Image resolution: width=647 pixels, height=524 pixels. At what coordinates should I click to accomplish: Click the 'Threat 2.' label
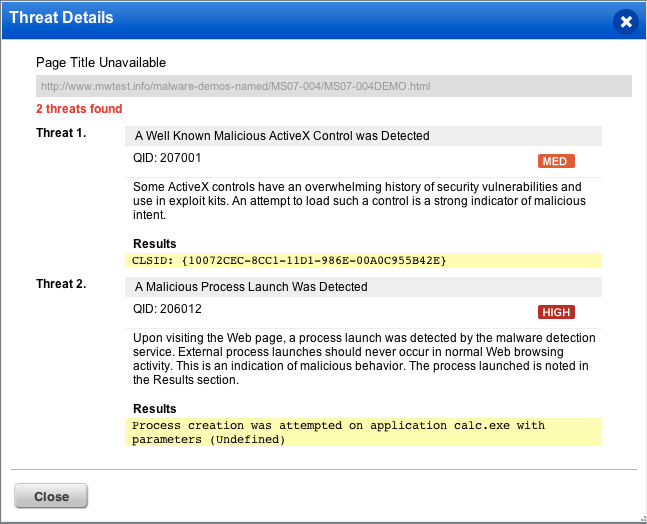click(x=61, y=284)
